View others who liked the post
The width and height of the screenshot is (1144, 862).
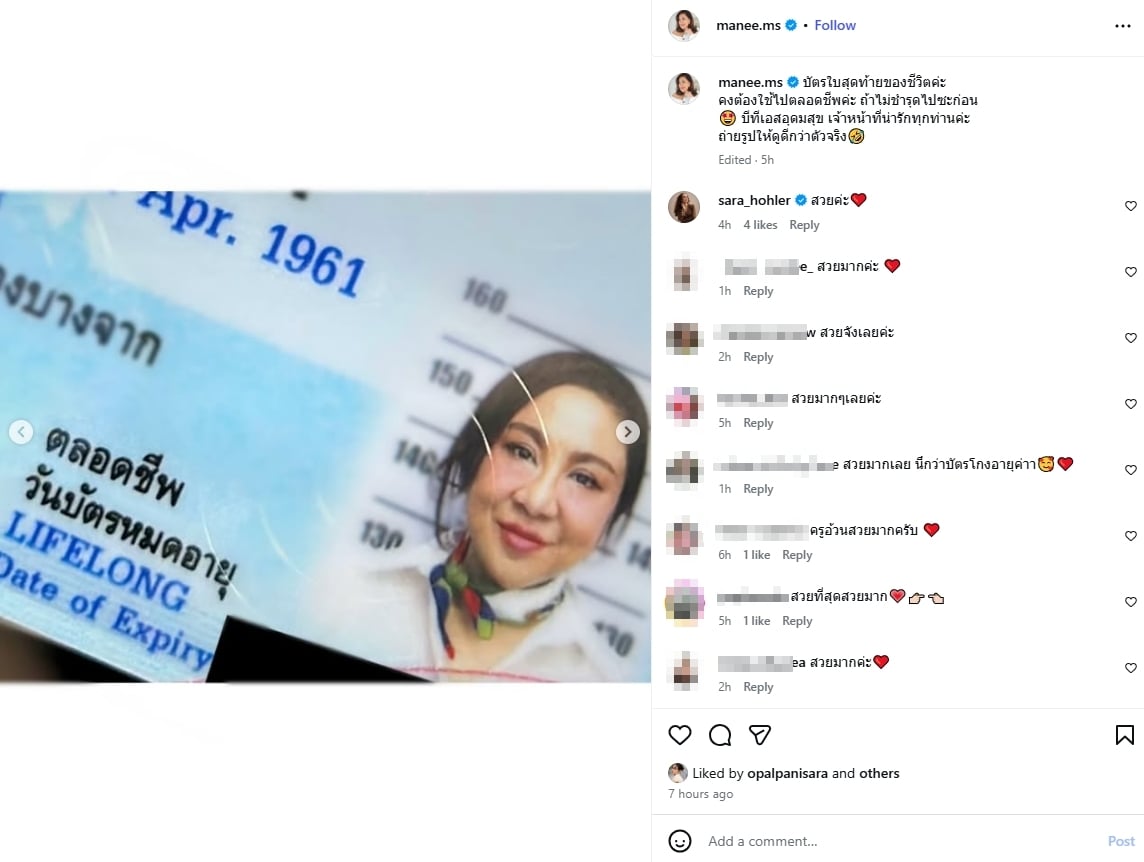879,773
